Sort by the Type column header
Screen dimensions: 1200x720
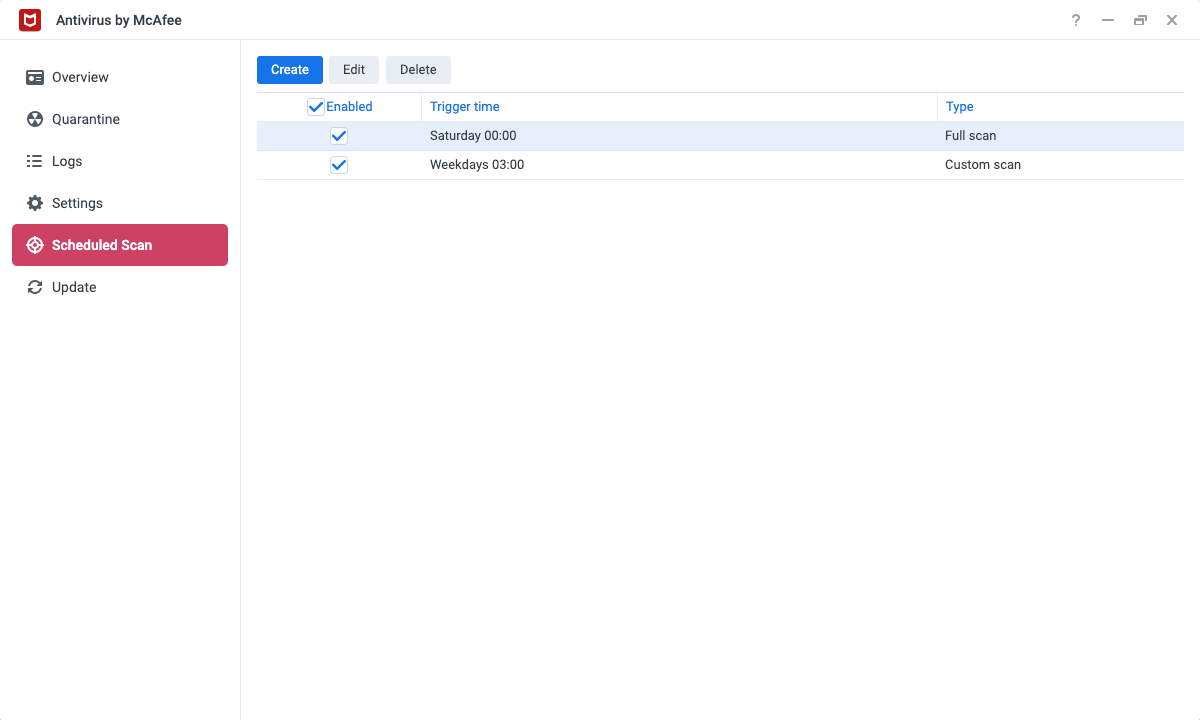pyautogui.click(x=960, y=107)
